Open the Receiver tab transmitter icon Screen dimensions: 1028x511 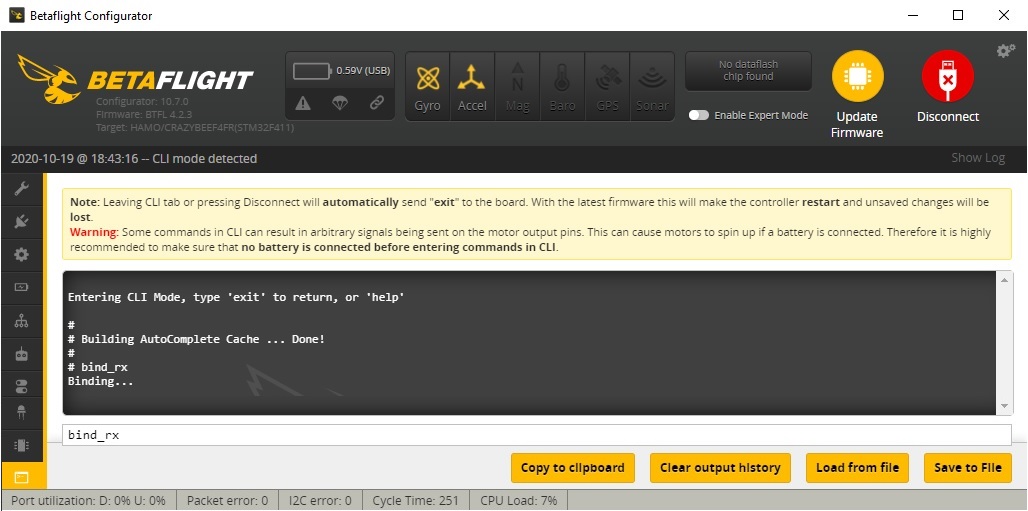tap(22, 354)
